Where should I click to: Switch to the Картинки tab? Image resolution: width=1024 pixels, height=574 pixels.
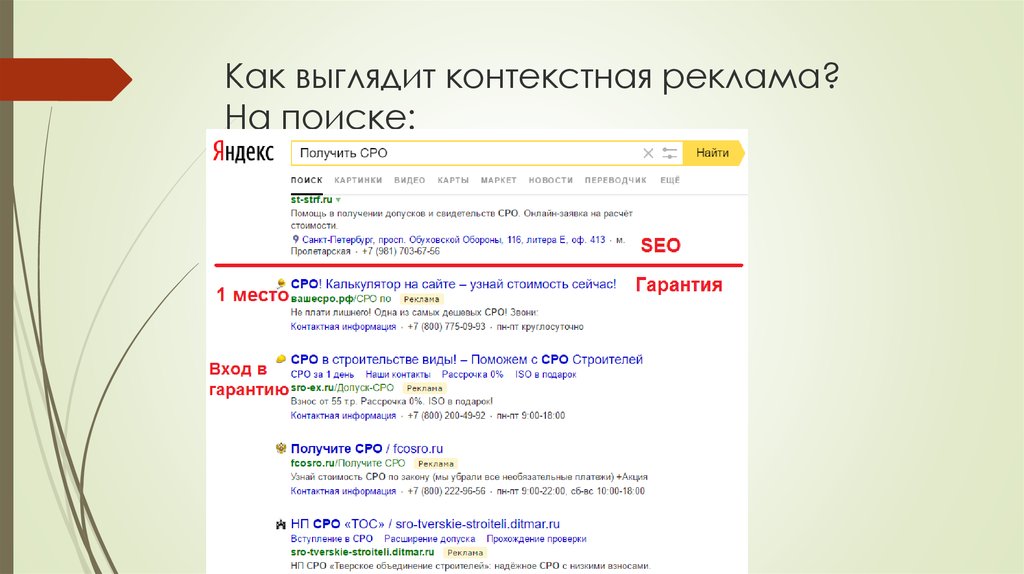pos(358,180)
